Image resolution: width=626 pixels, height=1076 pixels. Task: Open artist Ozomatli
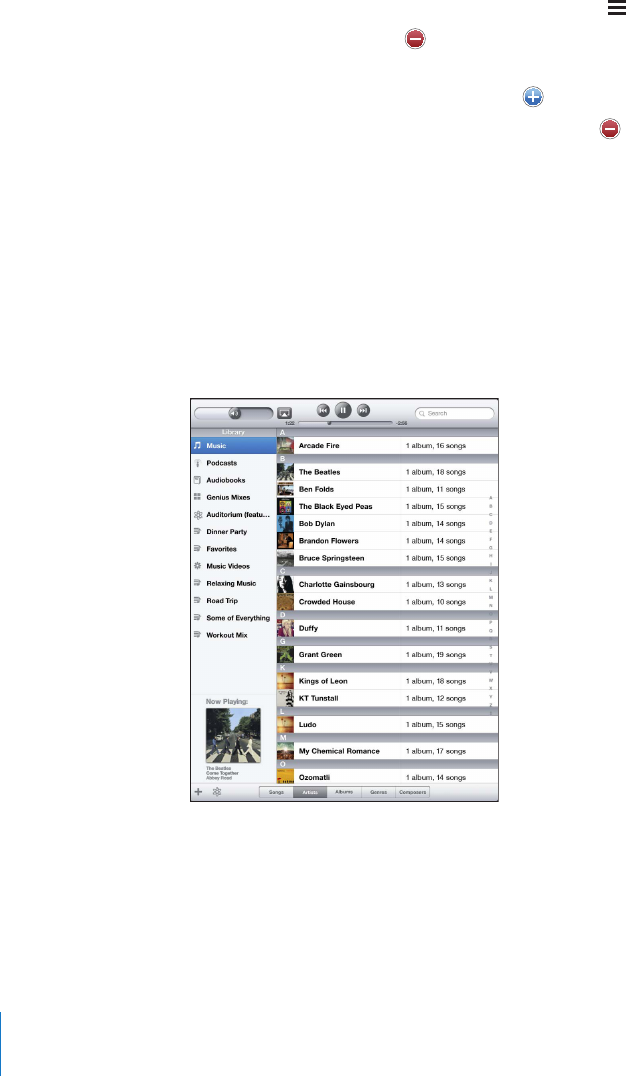pyautogui.click(x=387, y=777)
